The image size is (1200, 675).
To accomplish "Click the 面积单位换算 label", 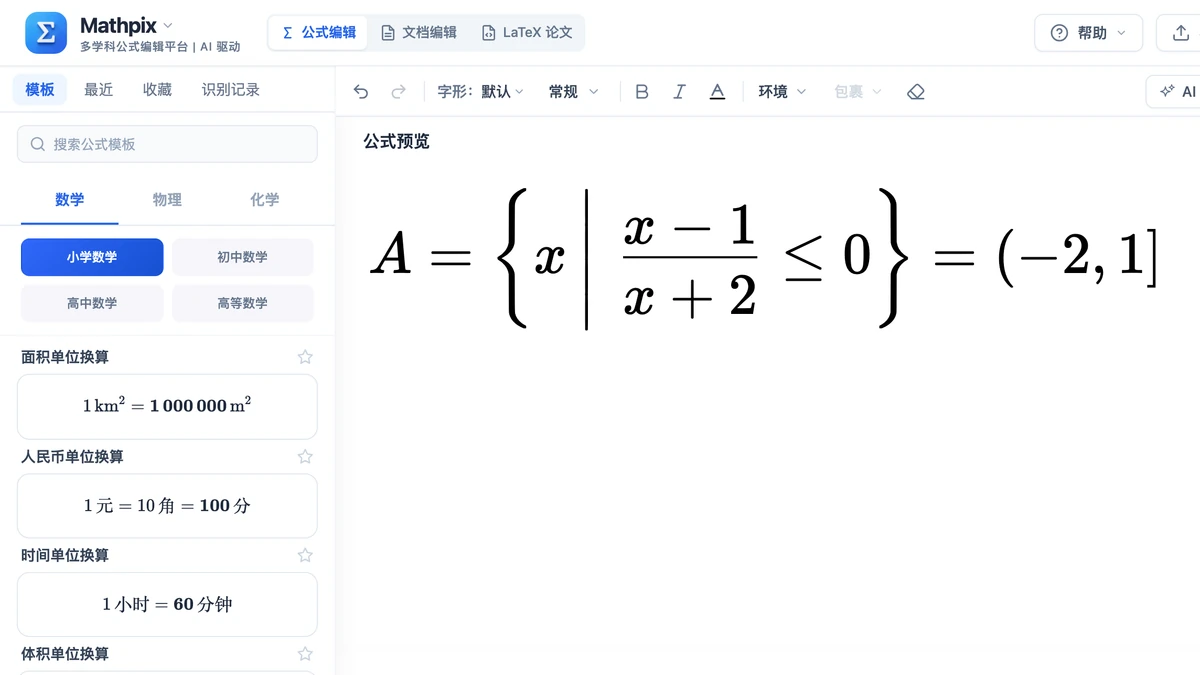I will (x=65, y=357).
